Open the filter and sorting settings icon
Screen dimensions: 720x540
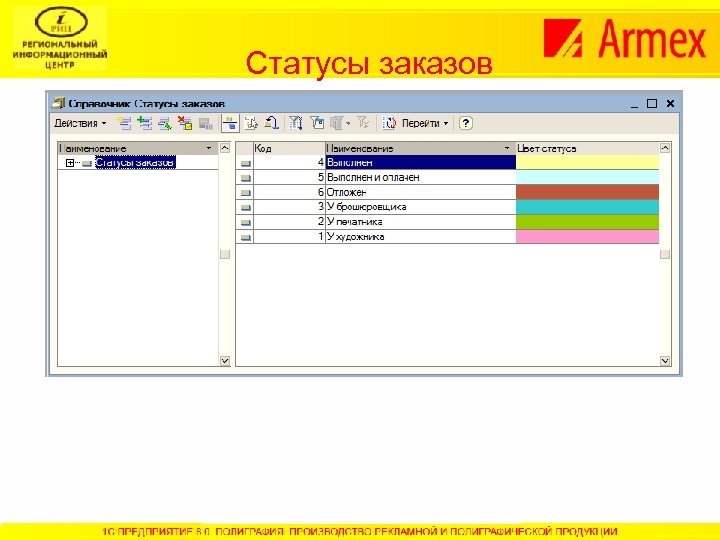pyautogui.click(x=295, y=123)
